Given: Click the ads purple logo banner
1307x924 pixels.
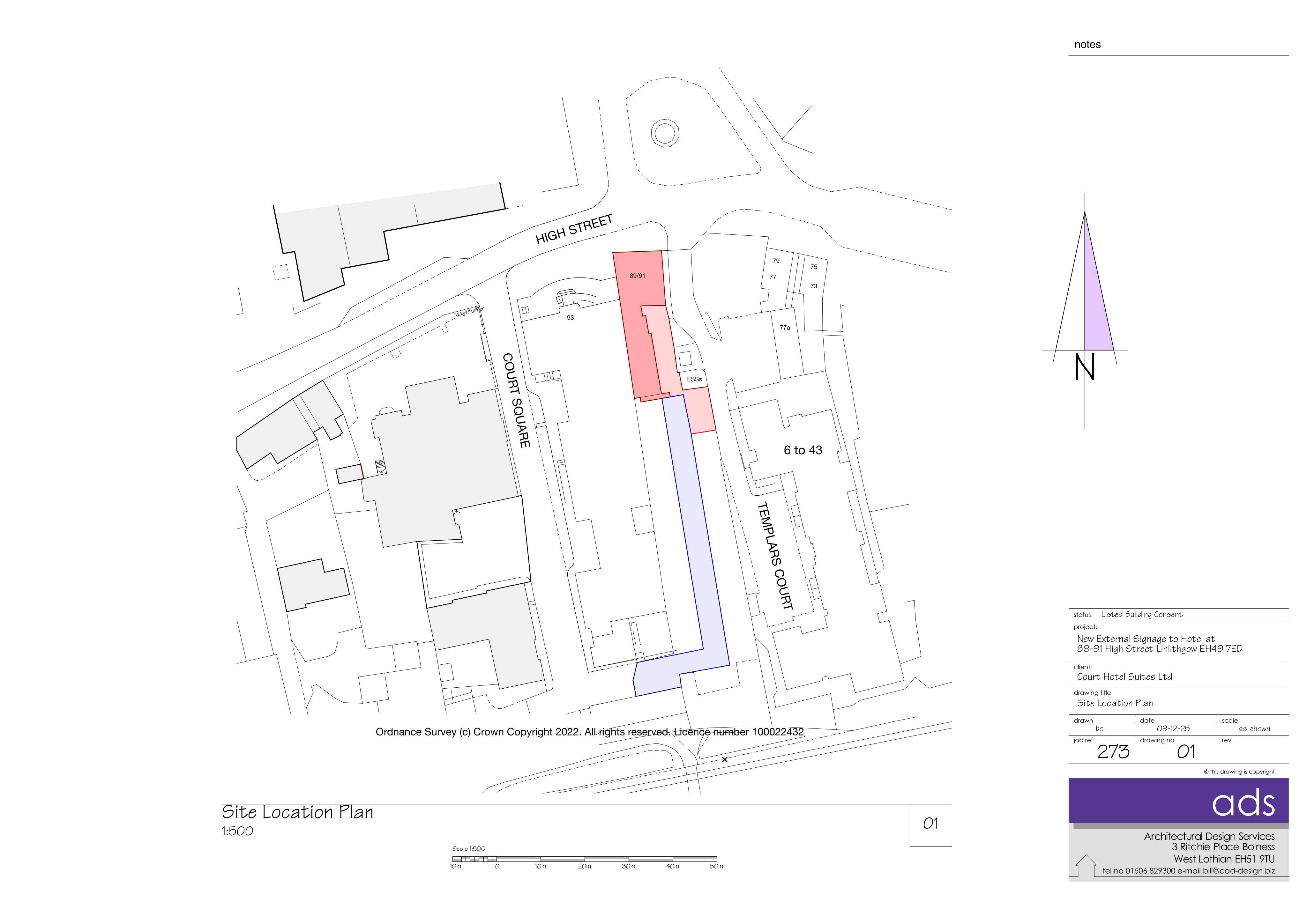Looking at the screenshot, I should pos(1178,800).
